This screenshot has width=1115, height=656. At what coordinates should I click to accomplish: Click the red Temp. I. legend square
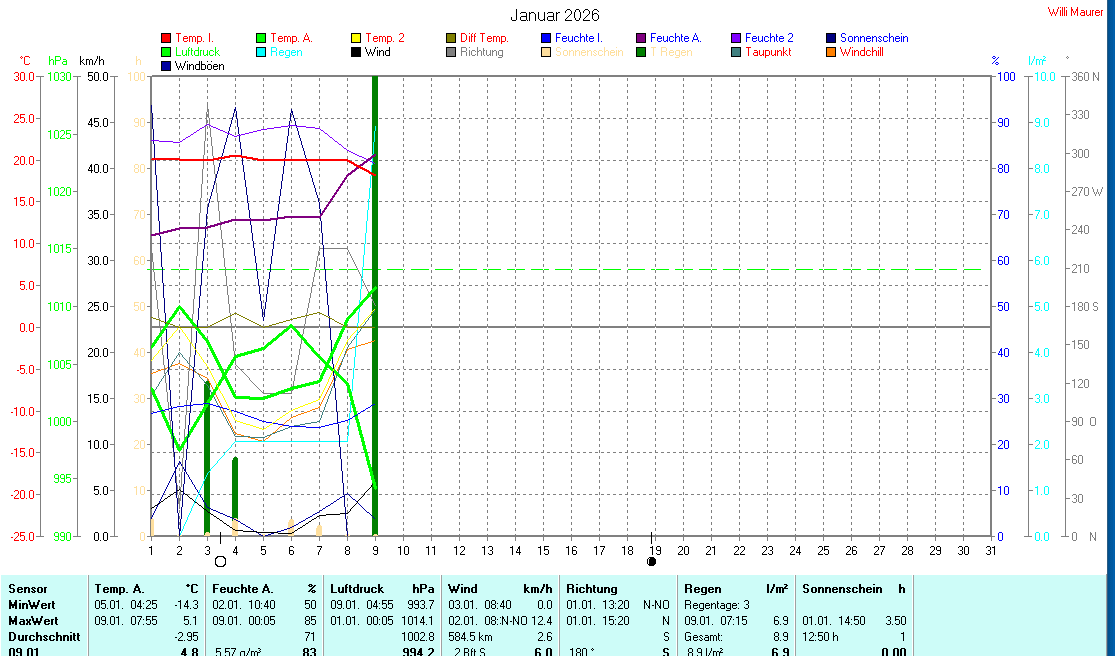(x=166, y=38)
